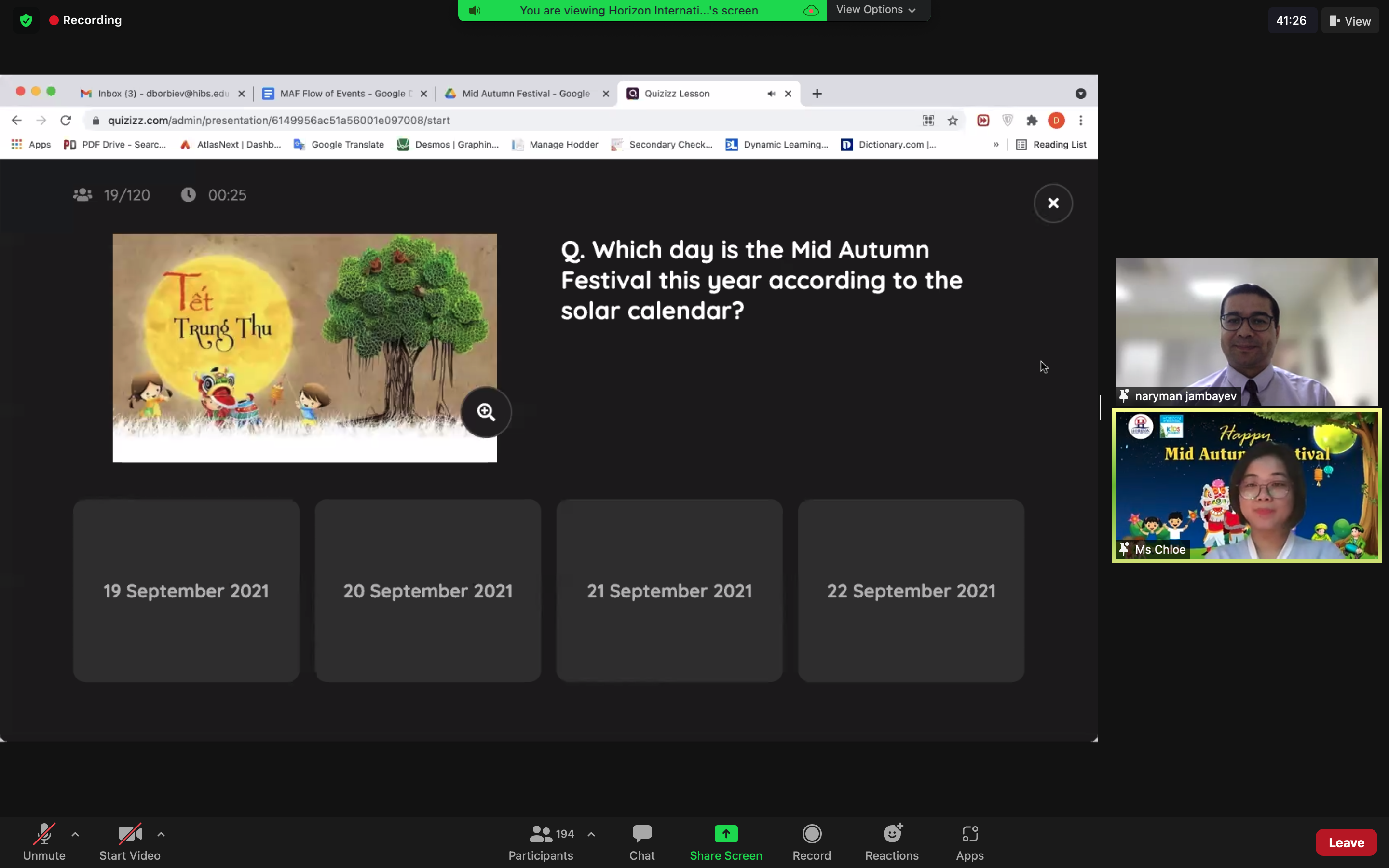
Task: Click the QR code icon in address bar
Action: [928, 120]
